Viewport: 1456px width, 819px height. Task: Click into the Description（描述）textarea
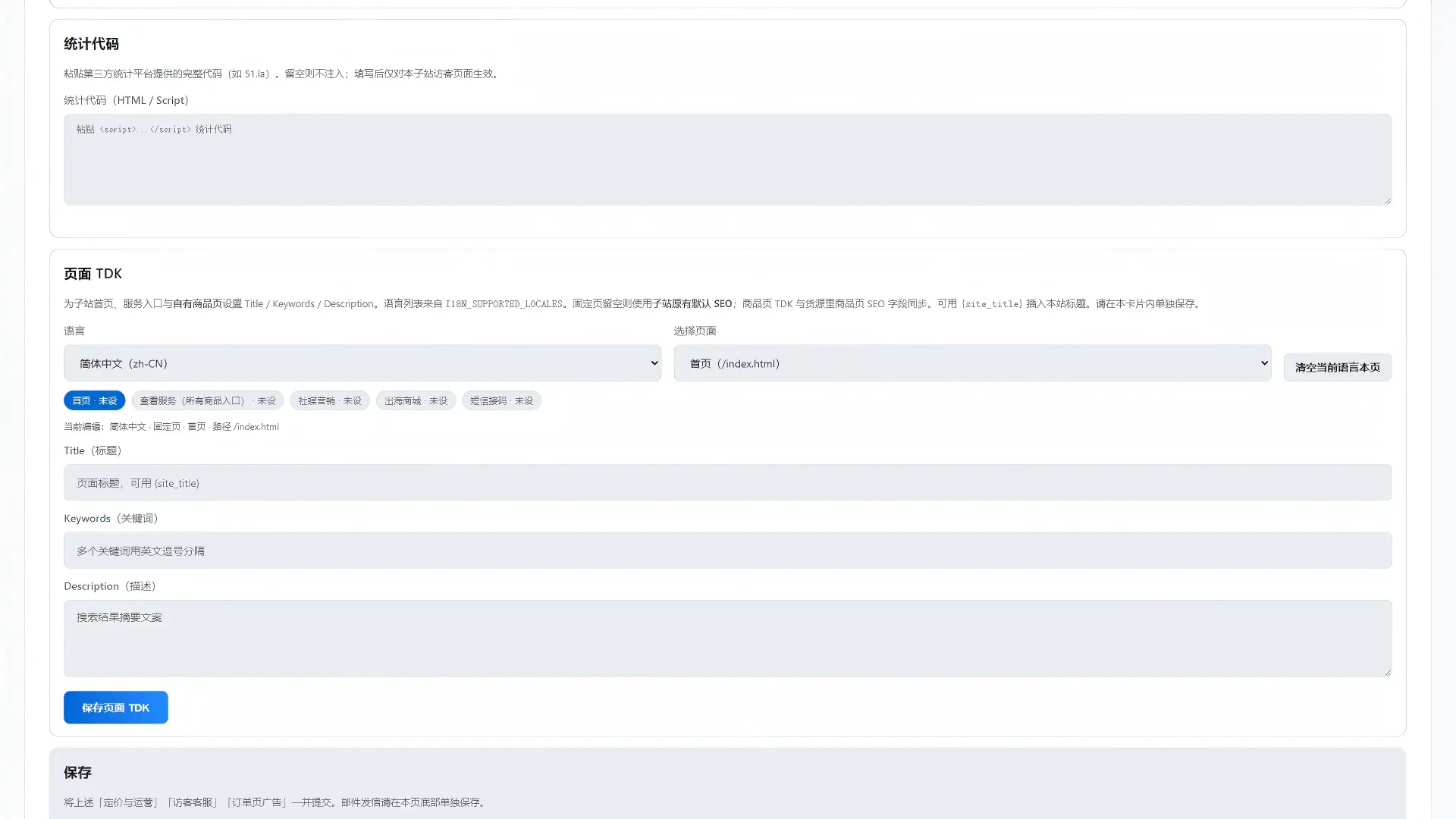727,639
